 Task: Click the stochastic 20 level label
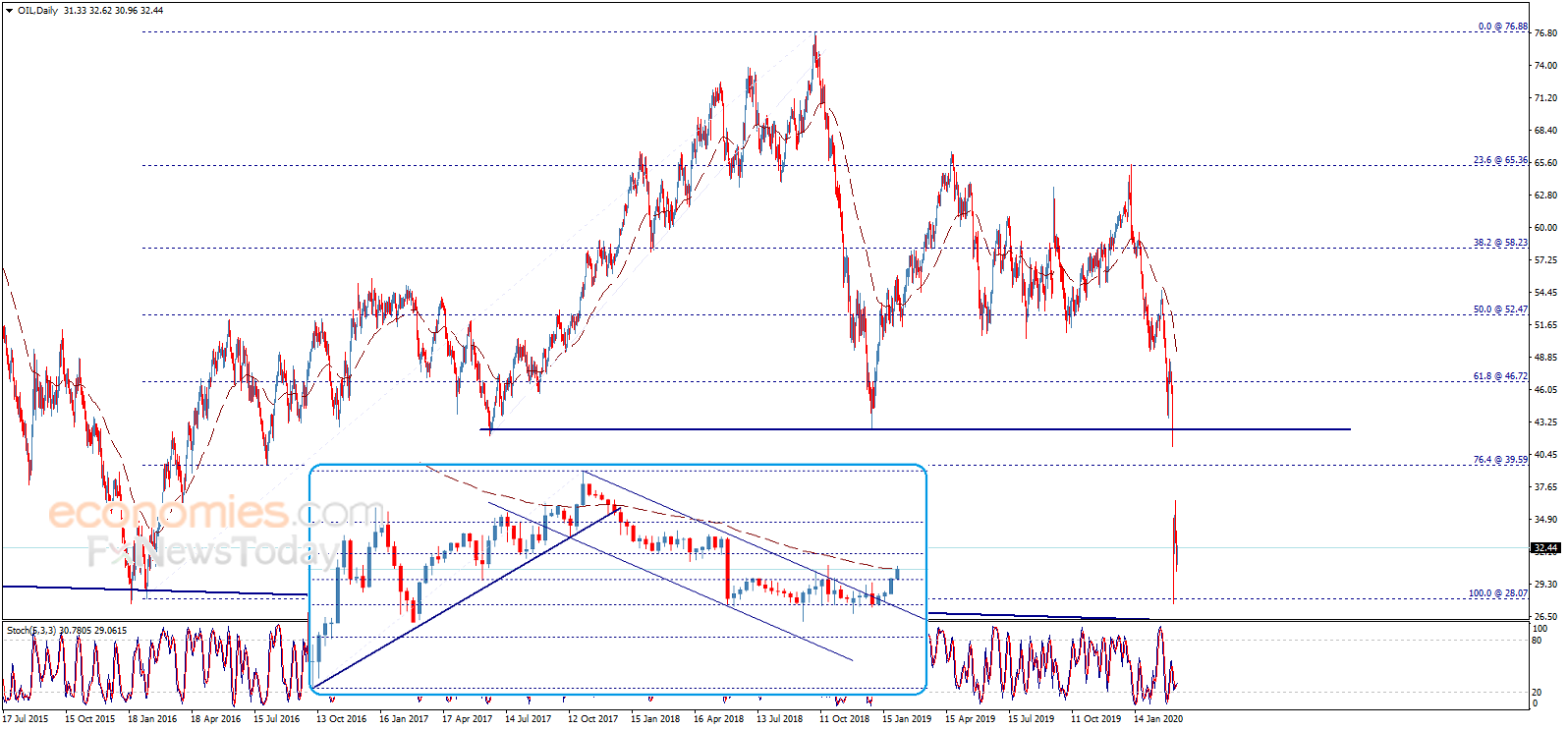pyautogui.click(x=1538, y=693)
